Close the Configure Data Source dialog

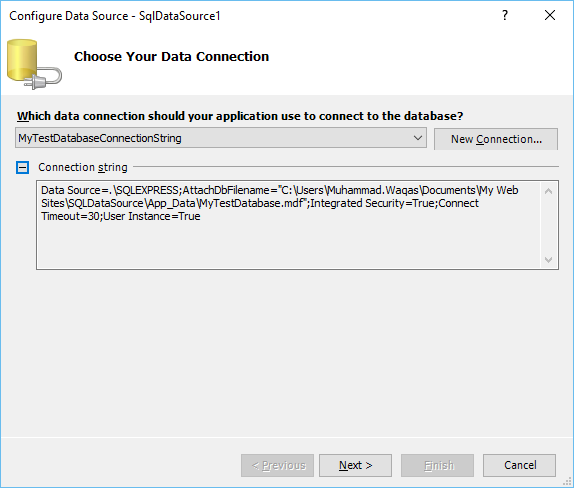(x=550, y=15)
